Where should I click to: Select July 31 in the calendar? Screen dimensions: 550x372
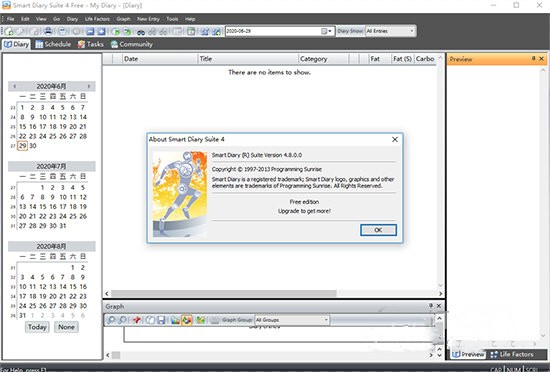(x=63, y=226)
